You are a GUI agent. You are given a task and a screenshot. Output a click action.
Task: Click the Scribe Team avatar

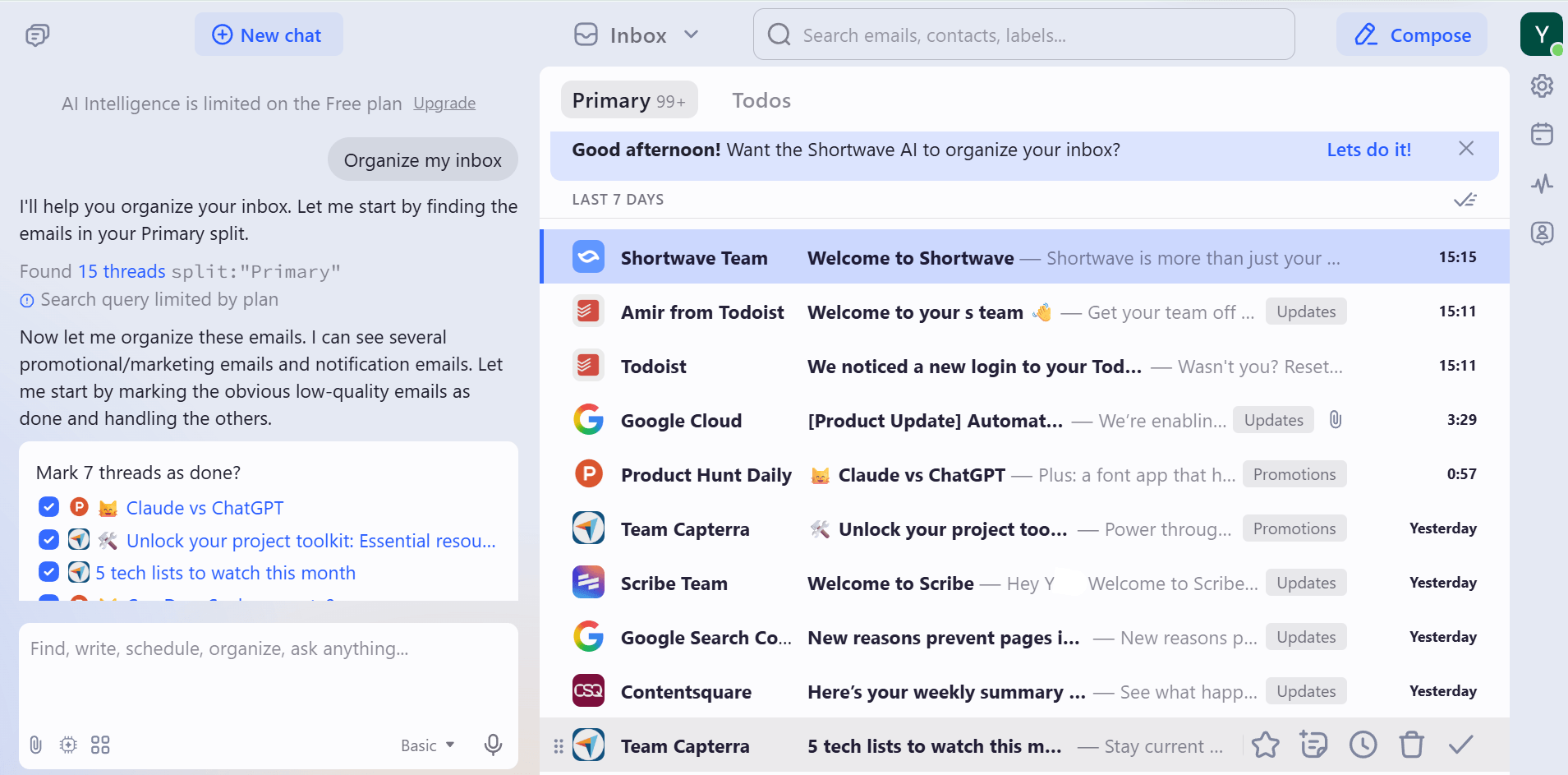tap(588, 583)
